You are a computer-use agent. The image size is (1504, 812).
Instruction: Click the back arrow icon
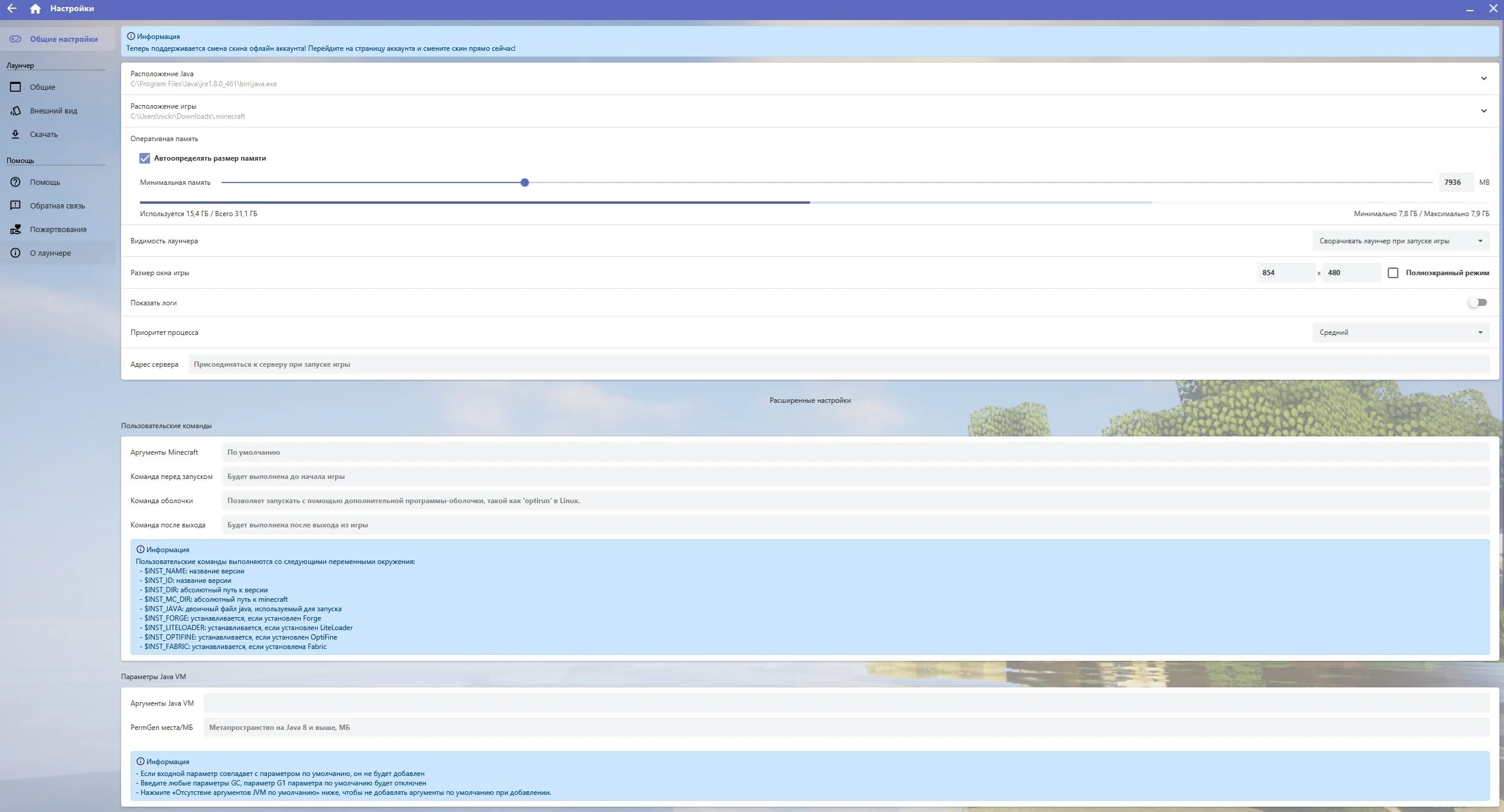tap(12, 8)
